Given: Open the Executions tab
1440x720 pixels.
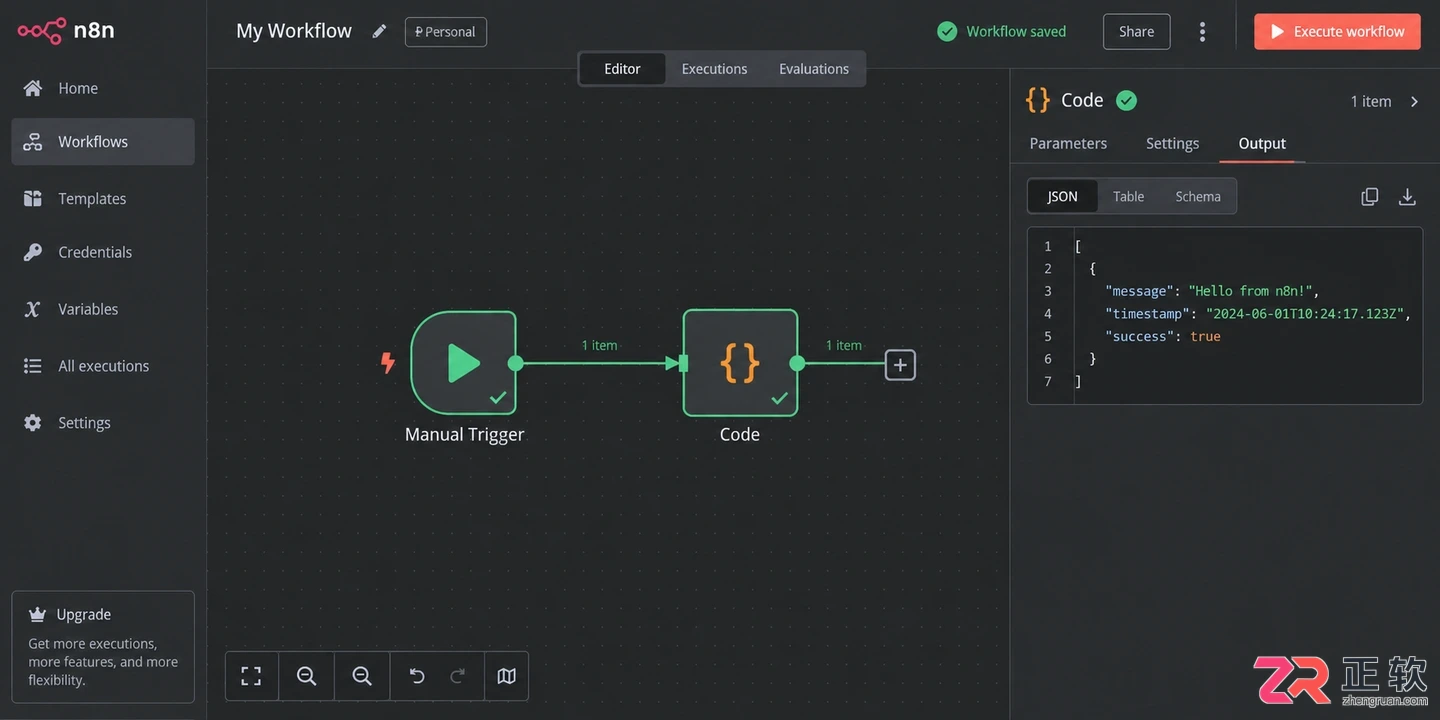Looking at the screenshot, I should click(x=714, y=69).
